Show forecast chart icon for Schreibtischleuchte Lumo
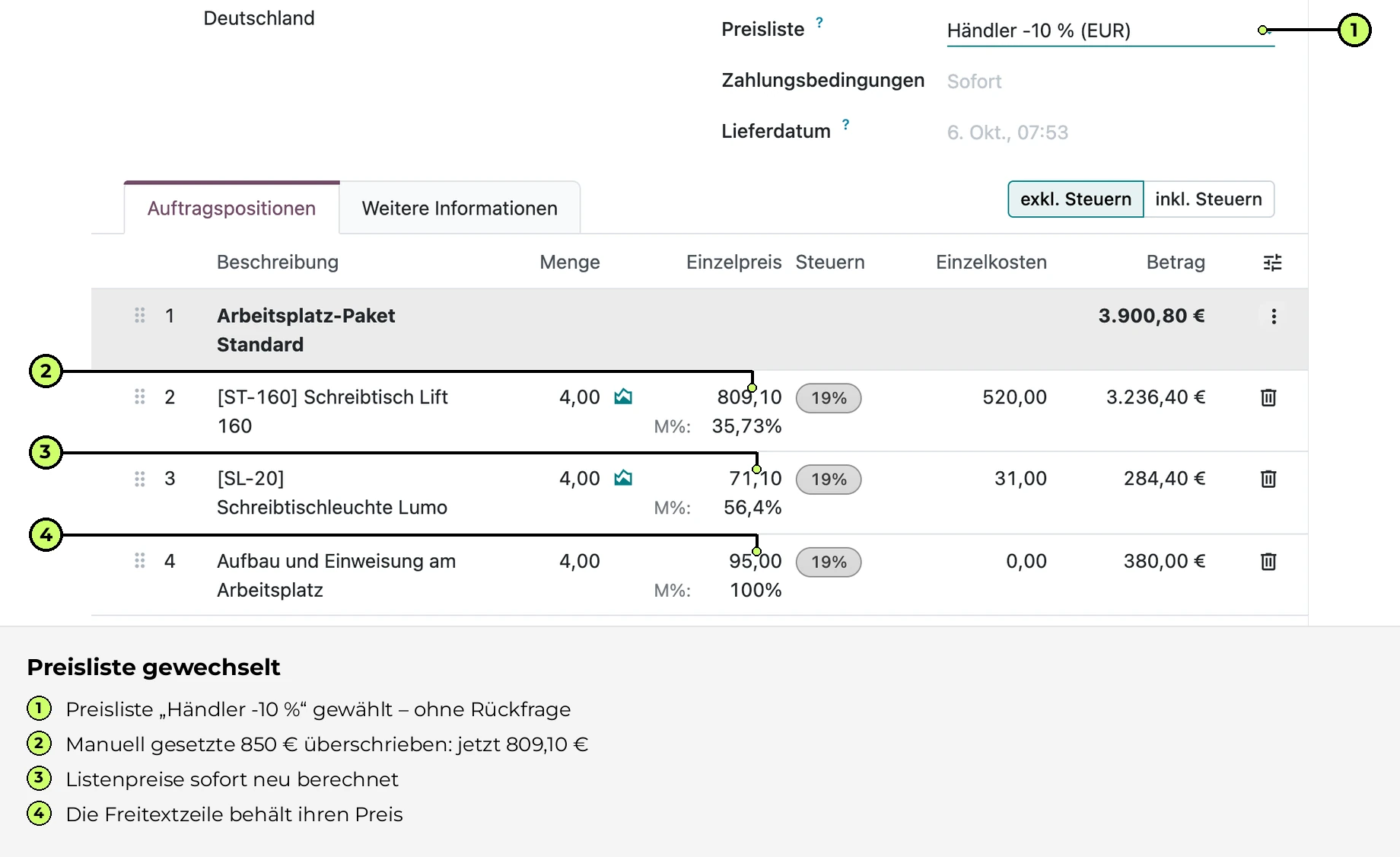 [x=623, y=478]
